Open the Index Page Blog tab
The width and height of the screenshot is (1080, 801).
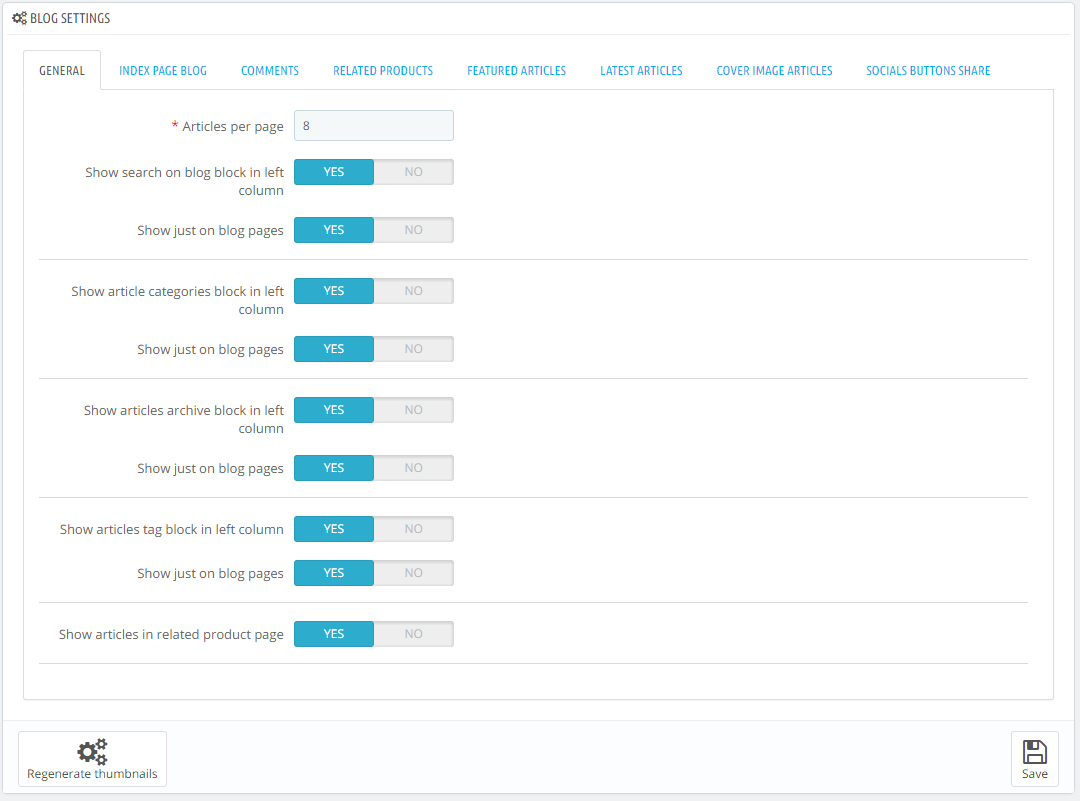[x=163, y=70]
